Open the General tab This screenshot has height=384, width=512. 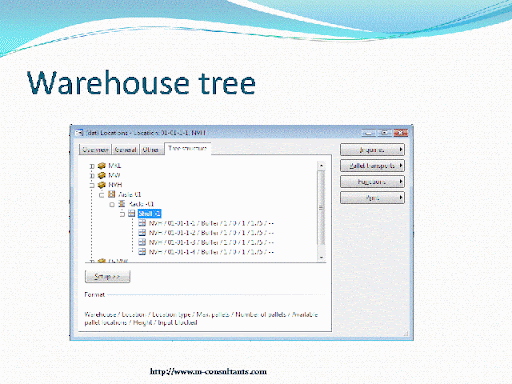[125, 150]
